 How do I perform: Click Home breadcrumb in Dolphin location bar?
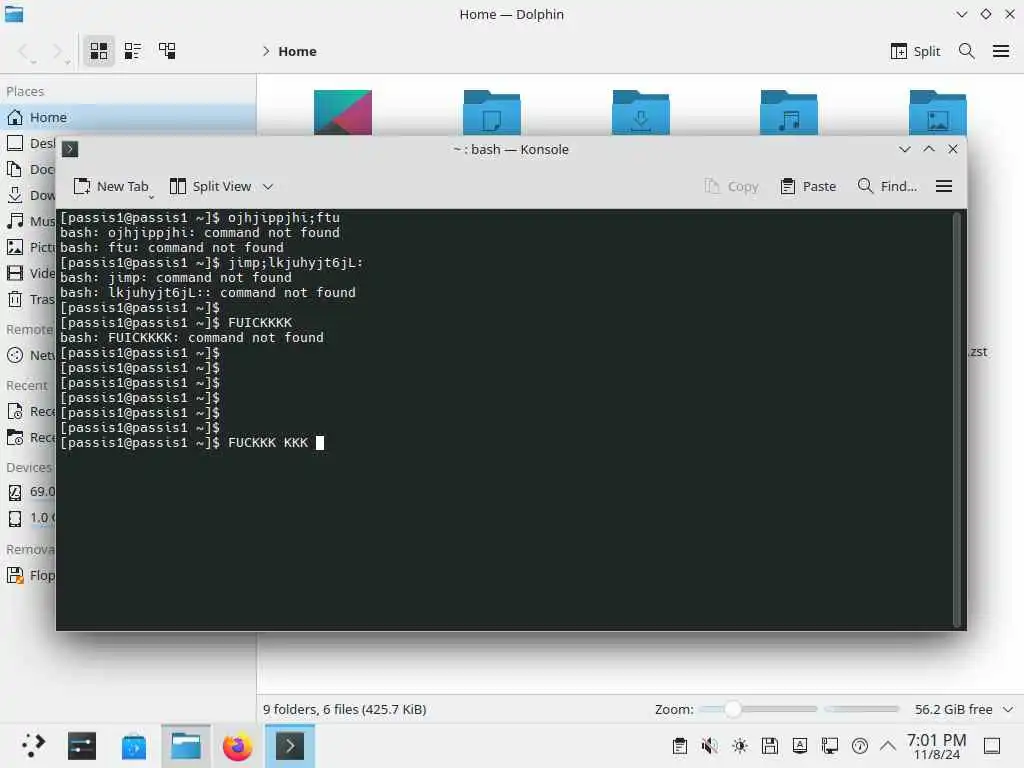pyautogui.click(x=297, y=51)
